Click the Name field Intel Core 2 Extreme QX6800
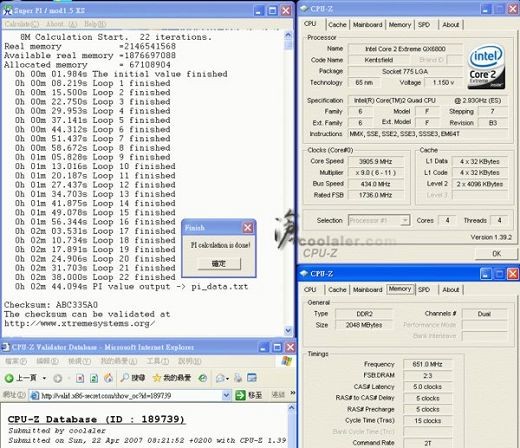 pyautogui.click(x=405, y=49)
